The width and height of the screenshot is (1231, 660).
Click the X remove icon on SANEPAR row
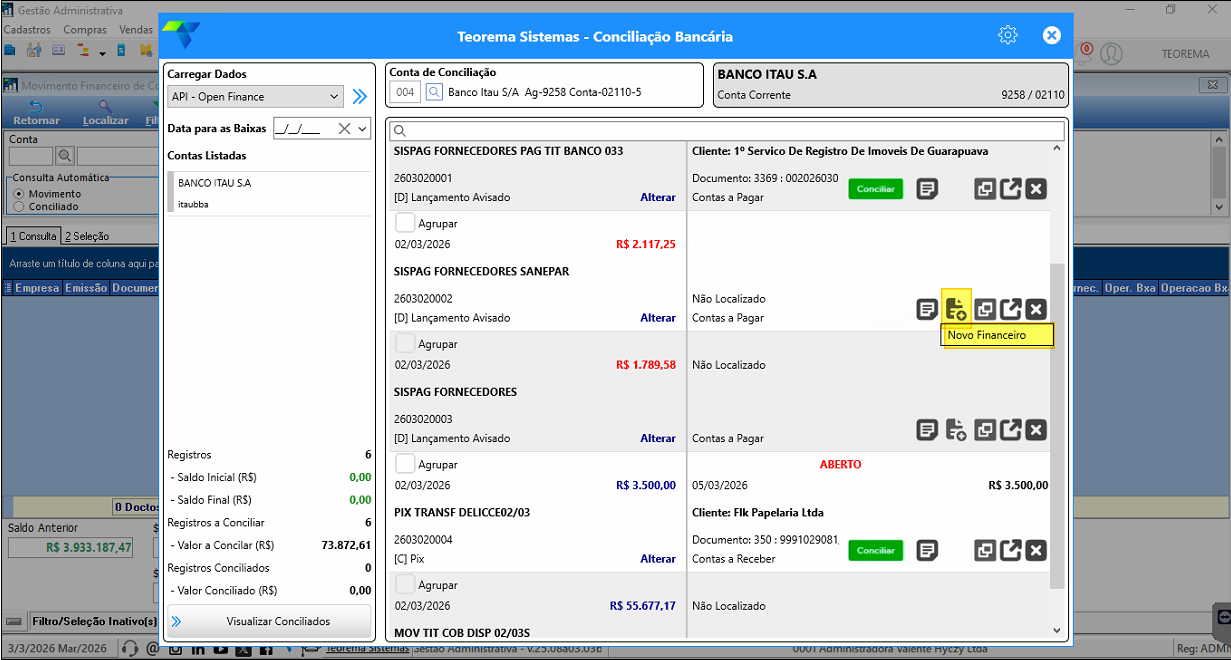tap(1036, 310)
